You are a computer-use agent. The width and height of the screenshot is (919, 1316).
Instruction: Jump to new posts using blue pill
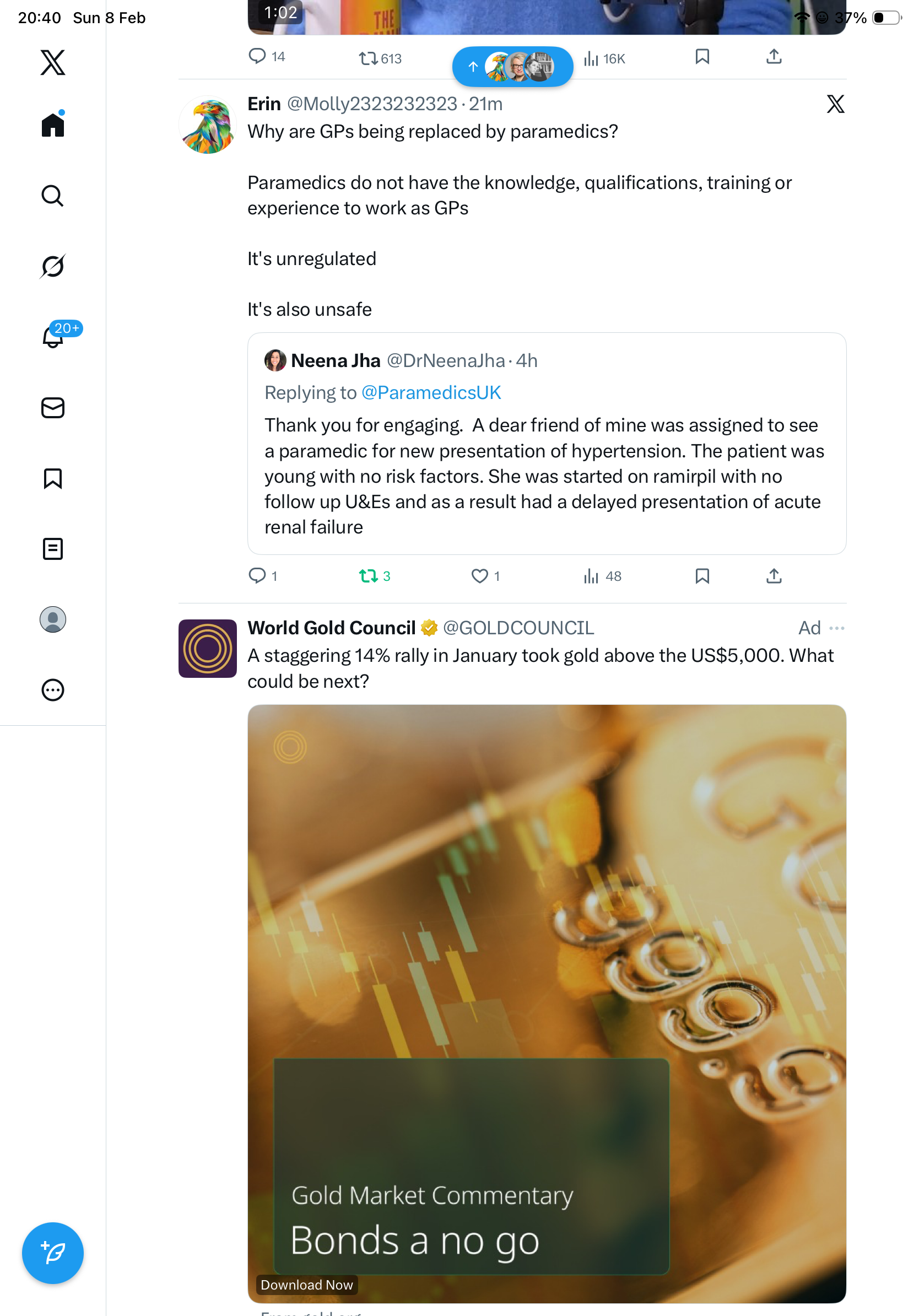coord(512,67)
